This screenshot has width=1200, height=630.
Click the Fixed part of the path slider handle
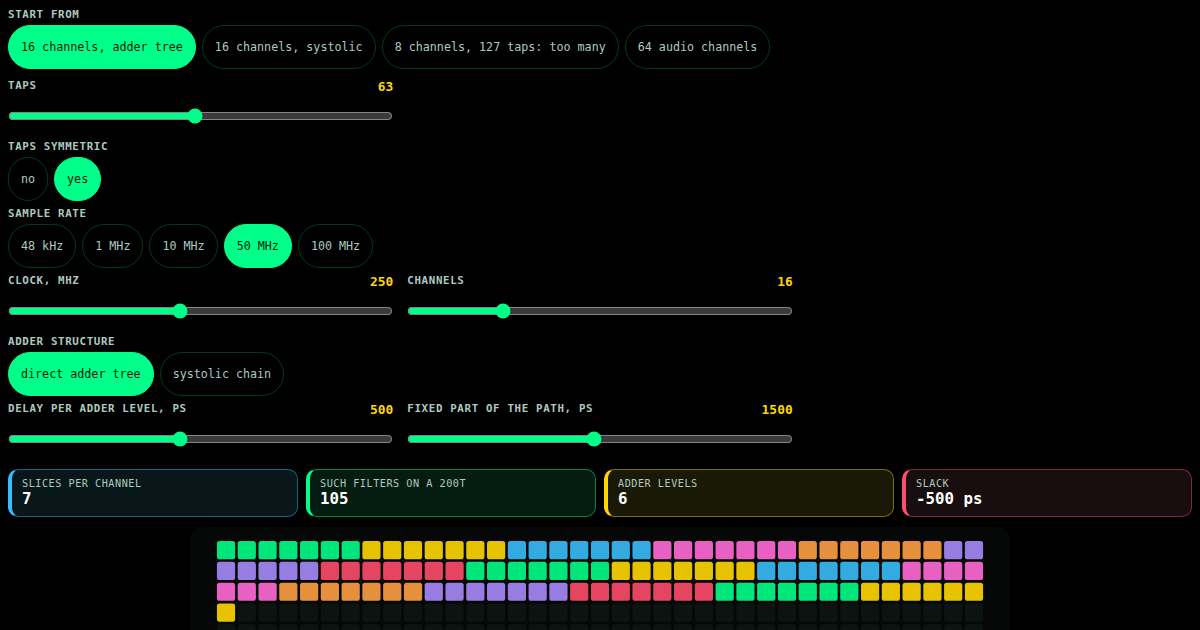(x=594, y=439)
